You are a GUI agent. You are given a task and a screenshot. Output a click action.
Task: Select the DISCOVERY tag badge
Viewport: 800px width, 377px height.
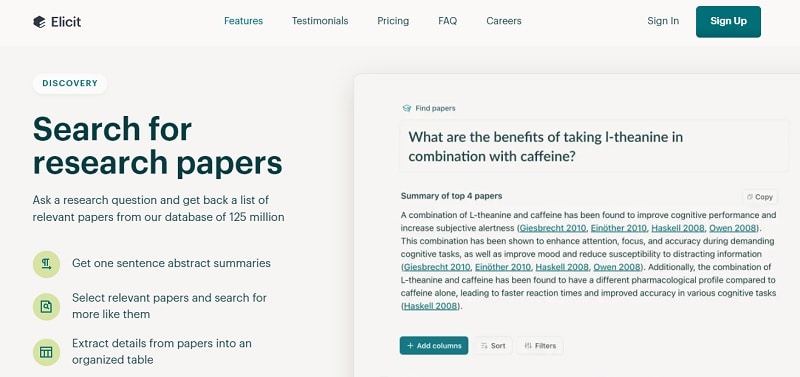70,84
